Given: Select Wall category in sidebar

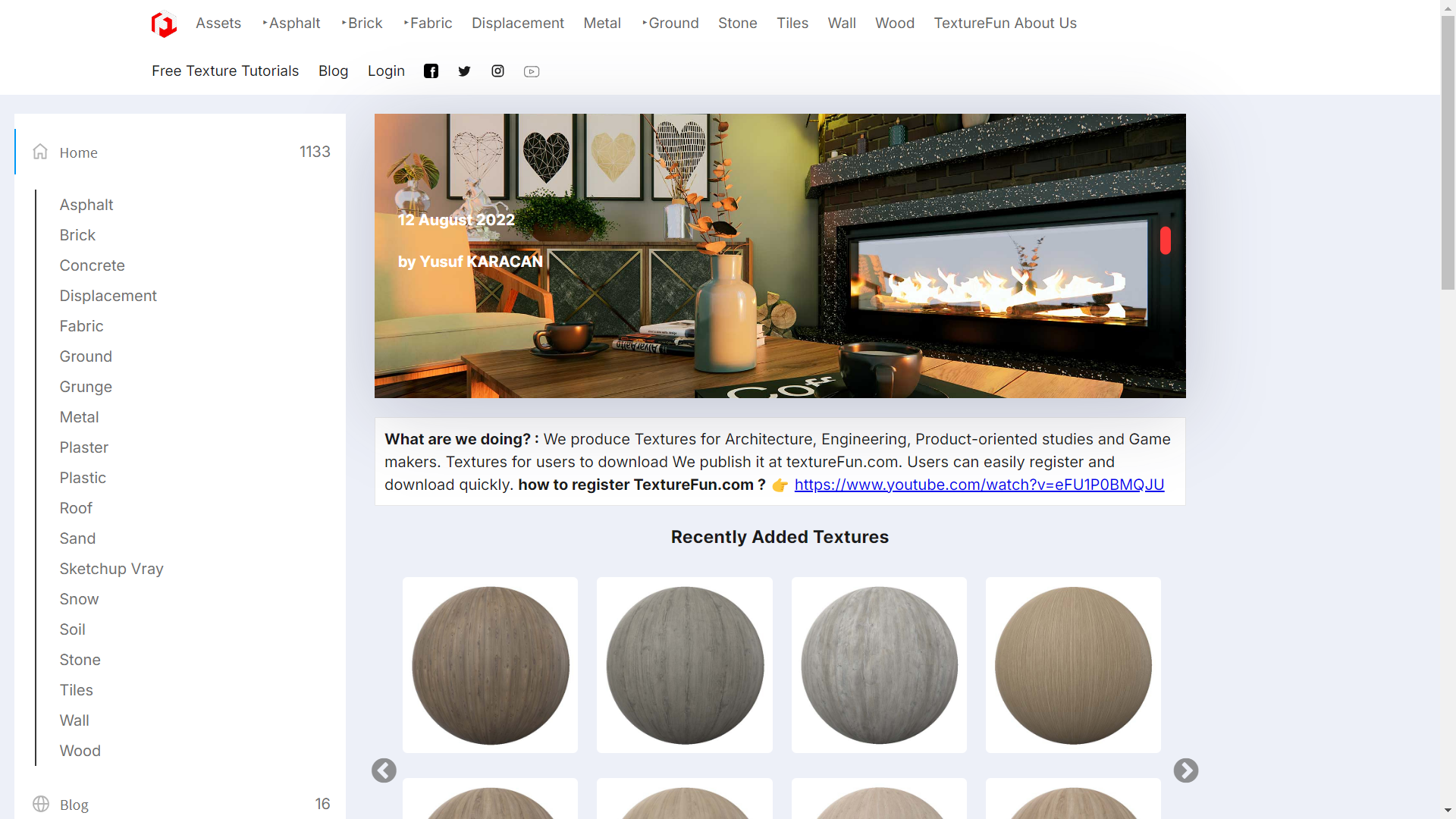Looking at the screenshot, I should tap(74, 720).
